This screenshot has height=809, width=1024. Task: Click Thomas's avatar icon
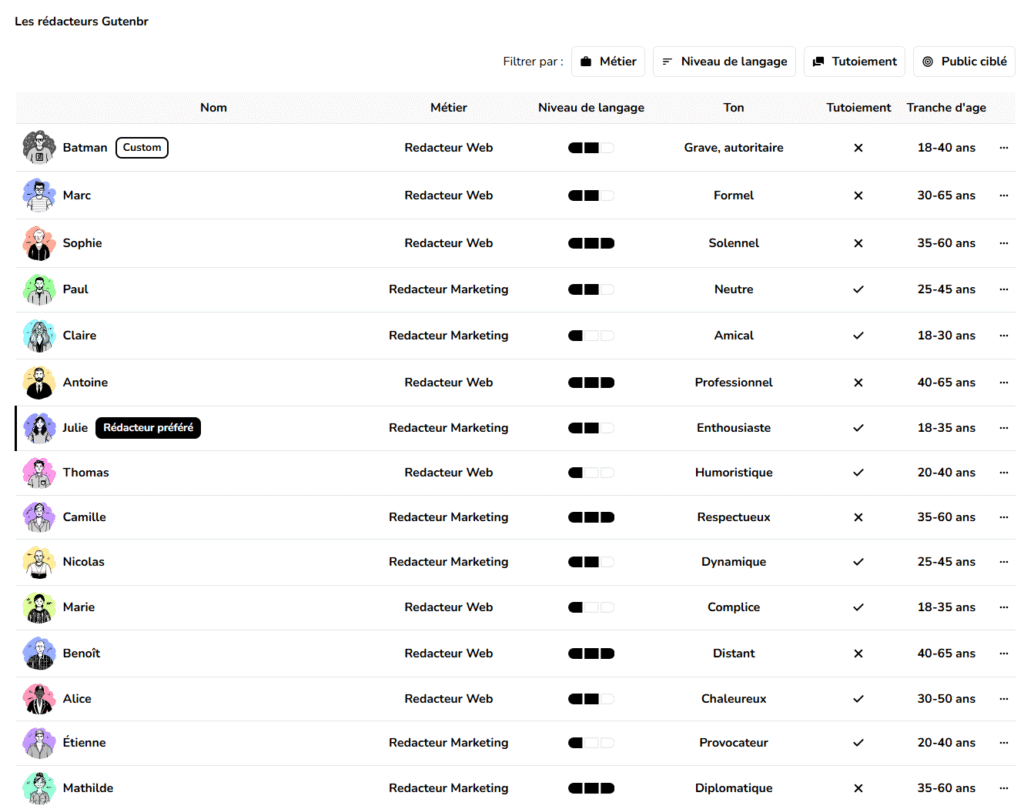point(38,472)
